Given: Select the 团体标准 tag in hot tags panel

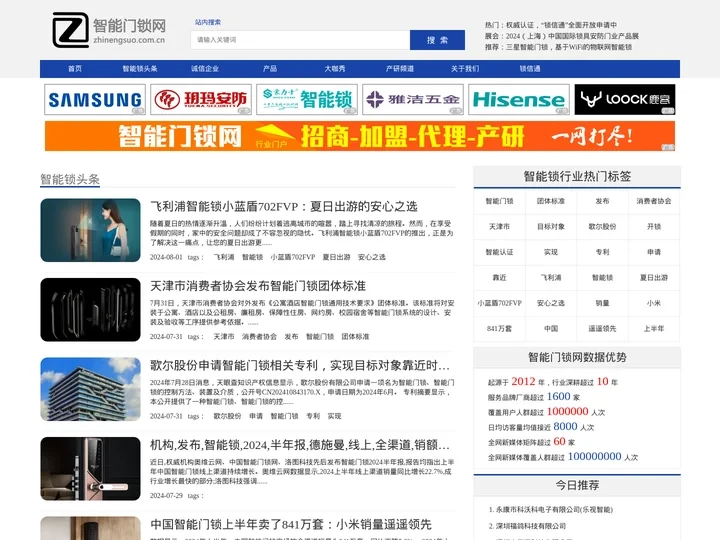Looking at the screenshot, I should coord(551,201).
